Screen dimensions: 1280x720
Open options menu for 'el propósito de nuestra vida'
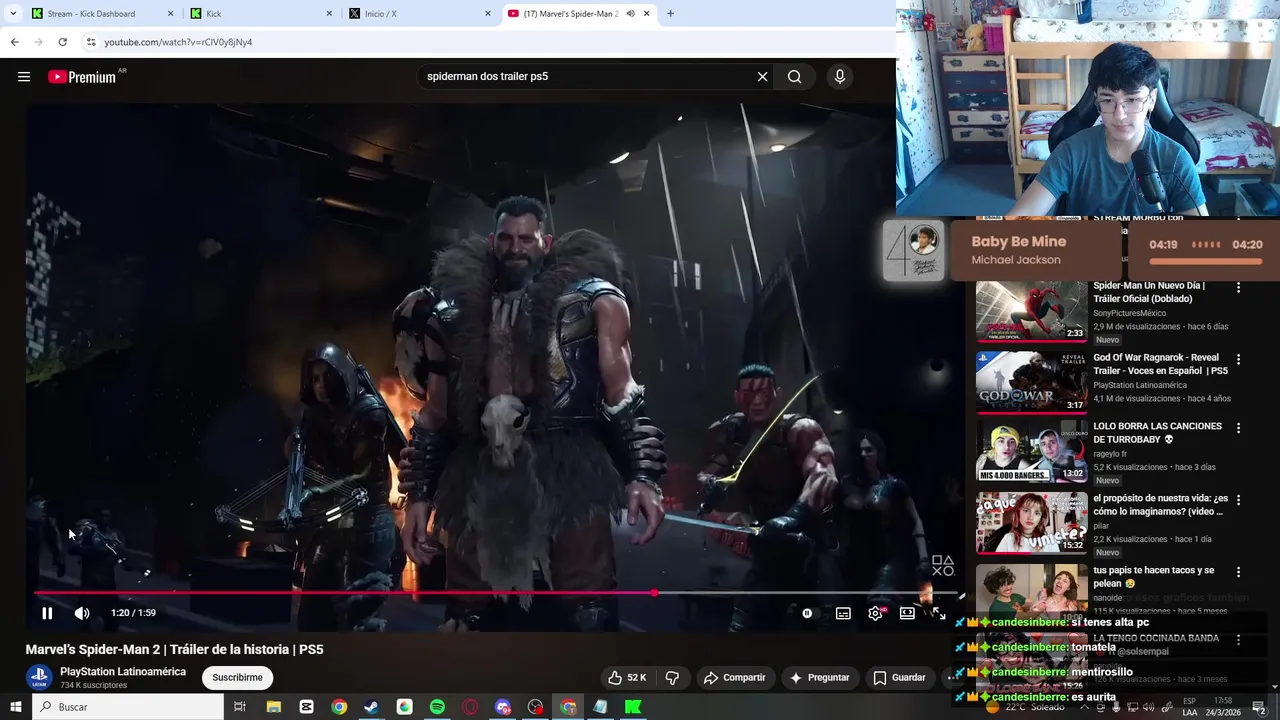pos(1238,500)
